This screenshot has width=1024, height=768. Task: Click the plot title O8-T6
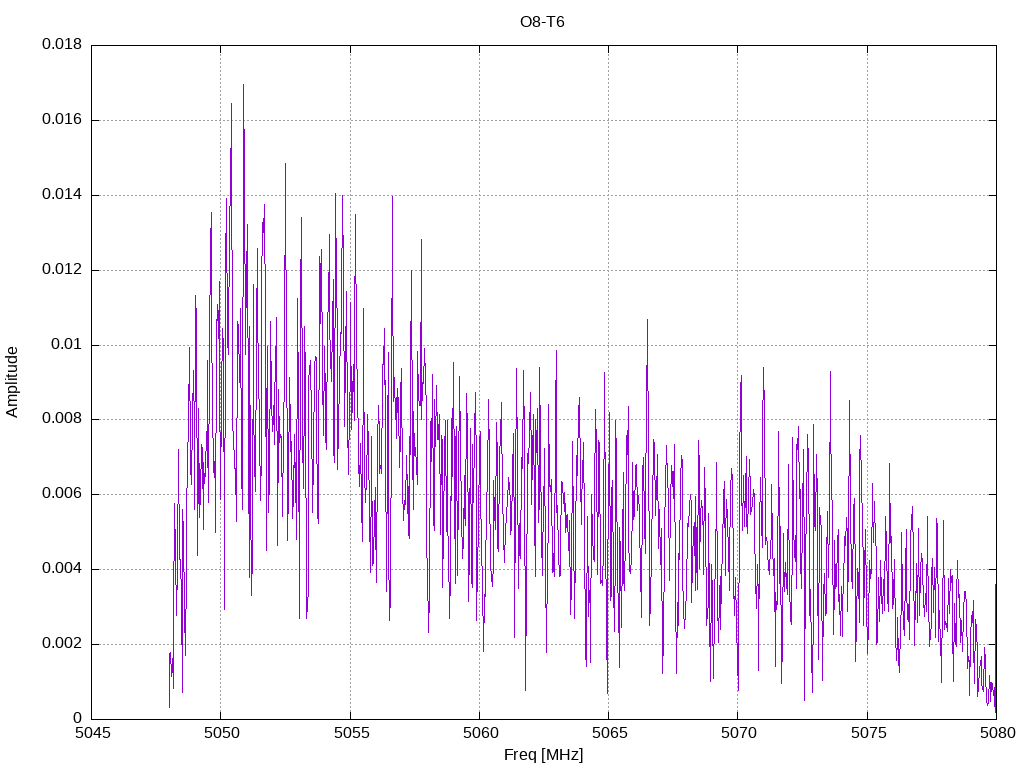pos(542,21)
